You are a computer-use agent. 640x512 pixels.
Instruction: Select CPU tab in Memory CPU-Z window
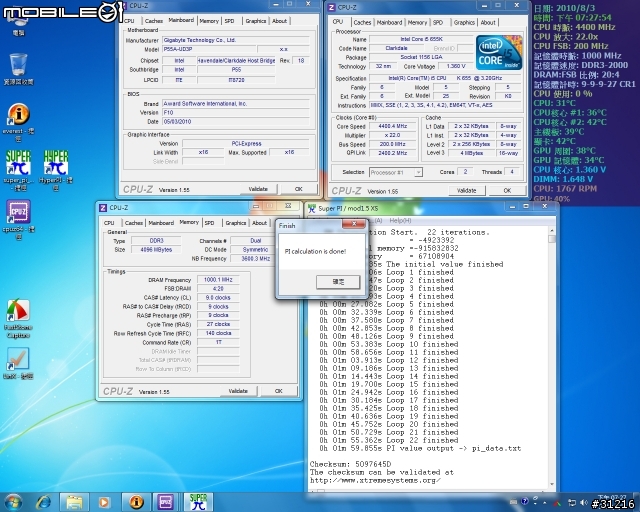coord(109,223)
